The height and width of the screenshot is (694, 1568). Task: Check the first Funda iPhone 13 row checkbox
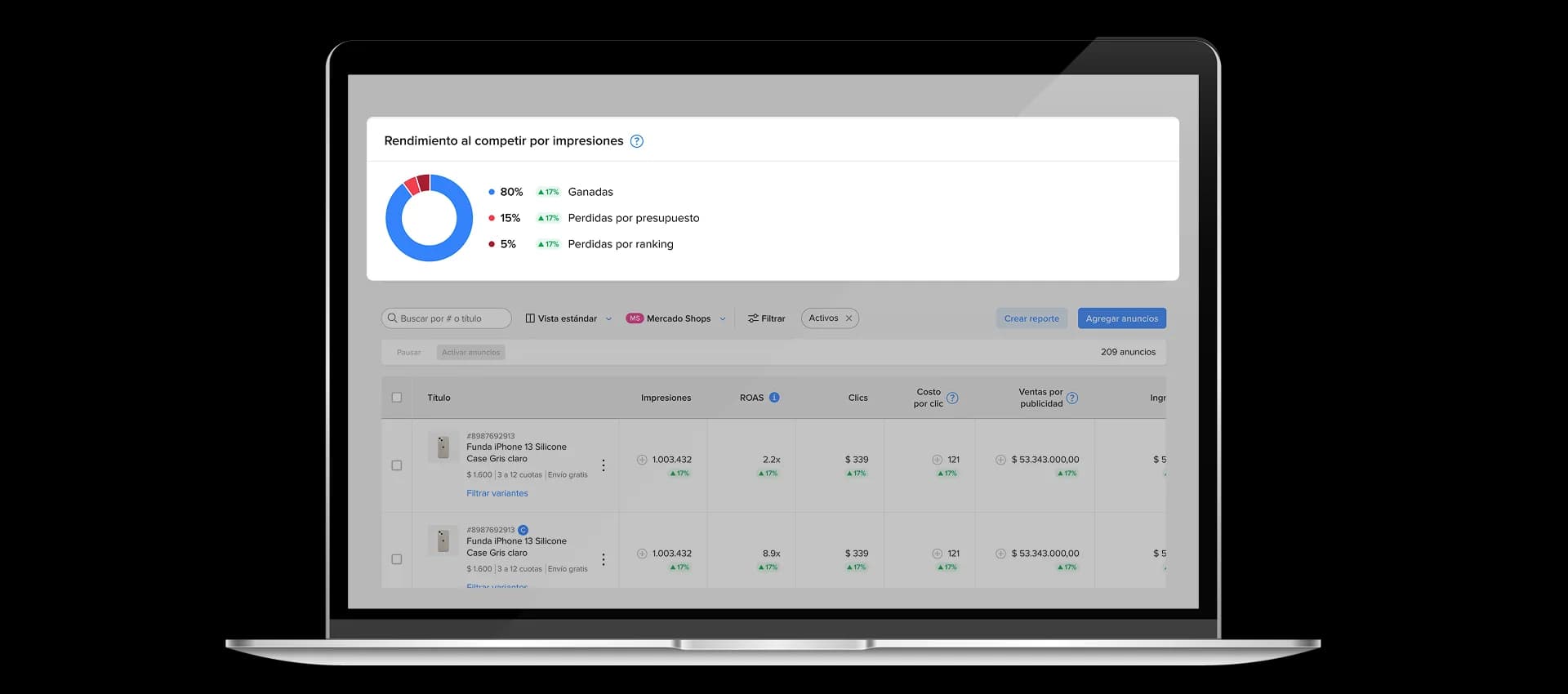(397, 465)
